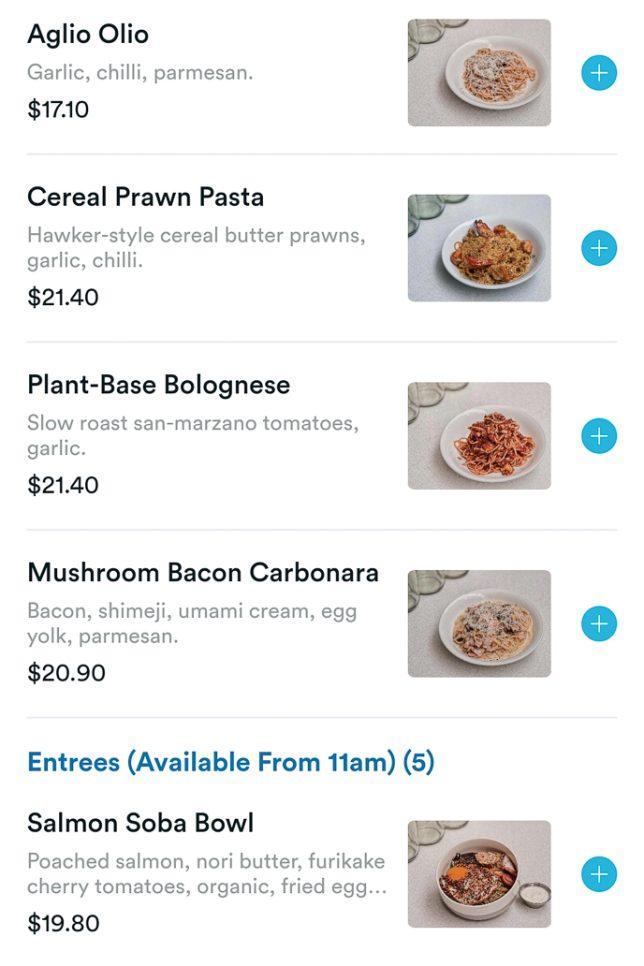This screenshot has height=966, width=644.
Task: Click the add icon for Aglio Olio
Action: [600, 72]
